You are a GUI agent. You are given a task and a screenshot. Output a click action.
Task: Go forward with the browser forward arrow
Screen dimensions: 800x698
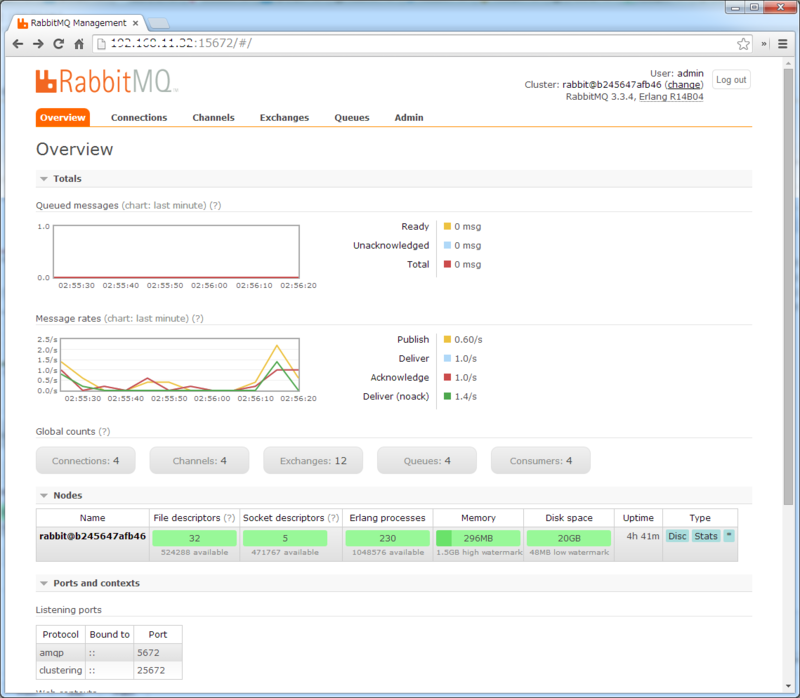coord(38,44)
